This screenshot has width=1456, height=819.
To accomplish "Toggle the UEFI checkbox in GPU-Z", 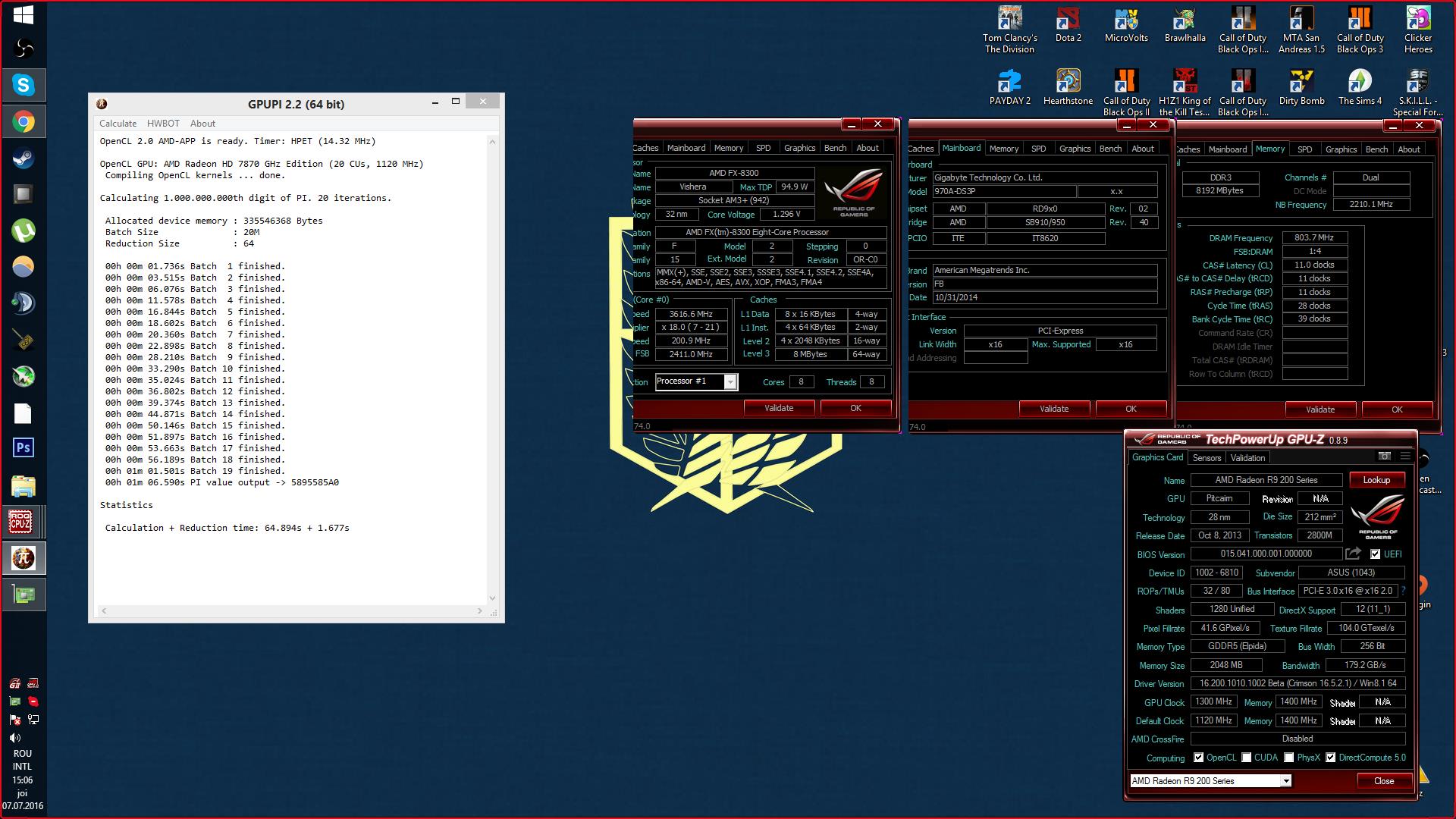I will (x=1375, y=554).
